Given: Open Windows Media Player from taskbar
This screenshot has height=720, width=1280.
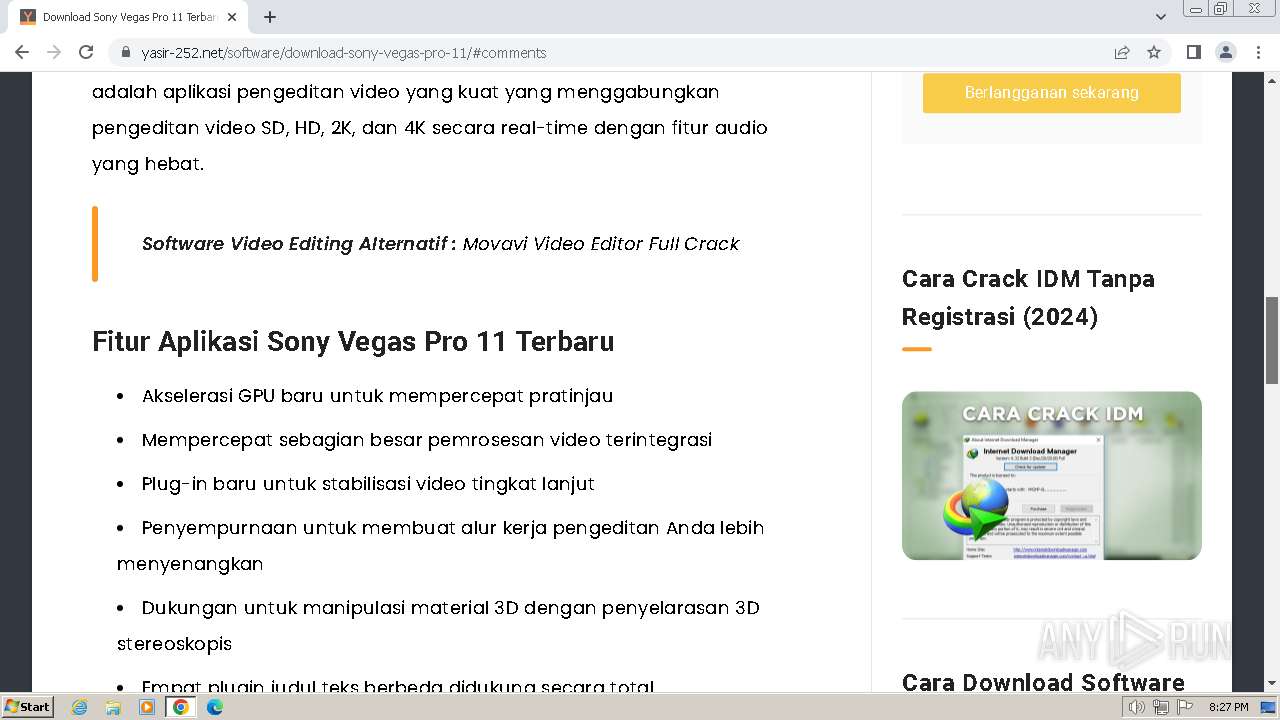Looking at the screenshot, I should click(147, 707).
